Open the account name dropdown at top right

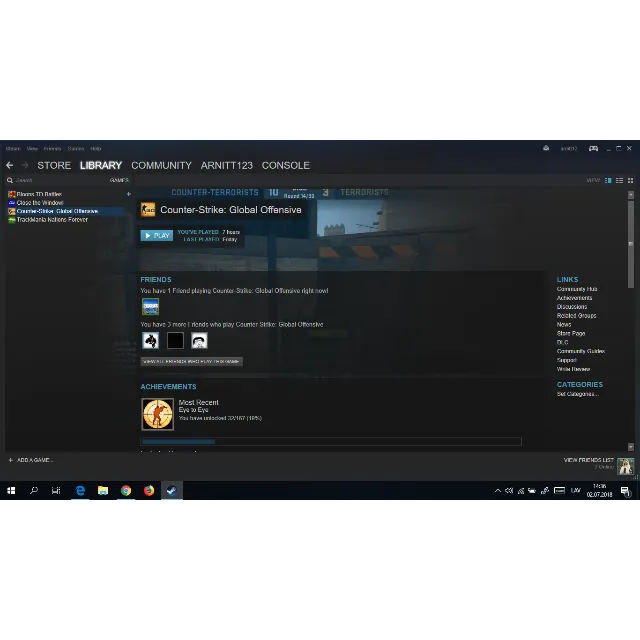(x=569, y=149)
